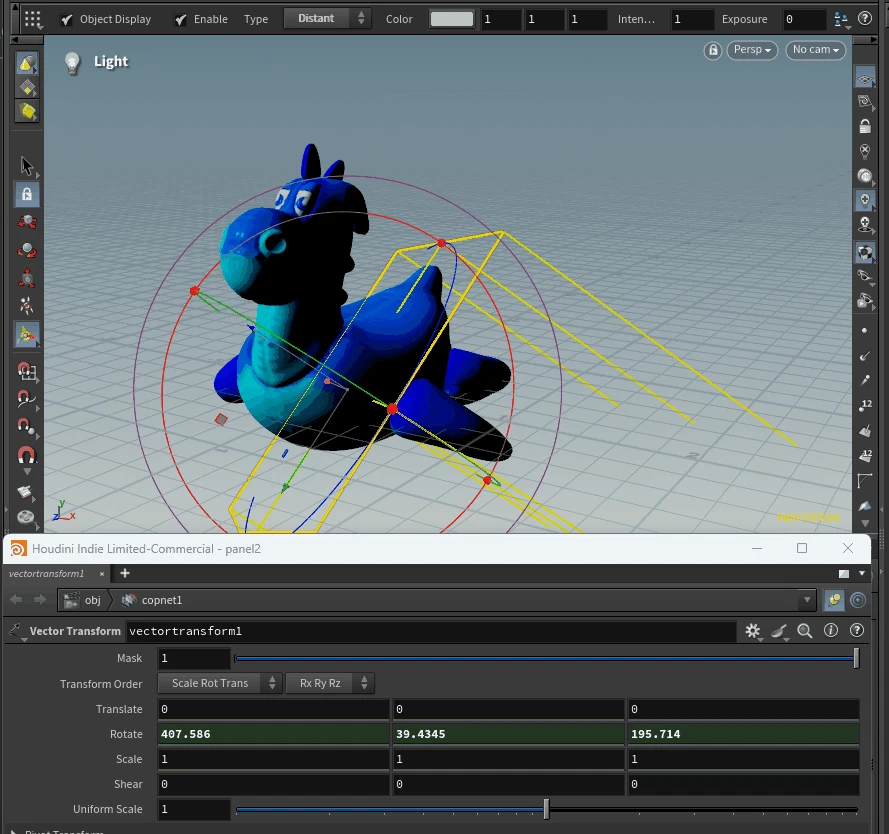Open the Persp viewport menu
This screenshot has height=834, width=889.
752,50
